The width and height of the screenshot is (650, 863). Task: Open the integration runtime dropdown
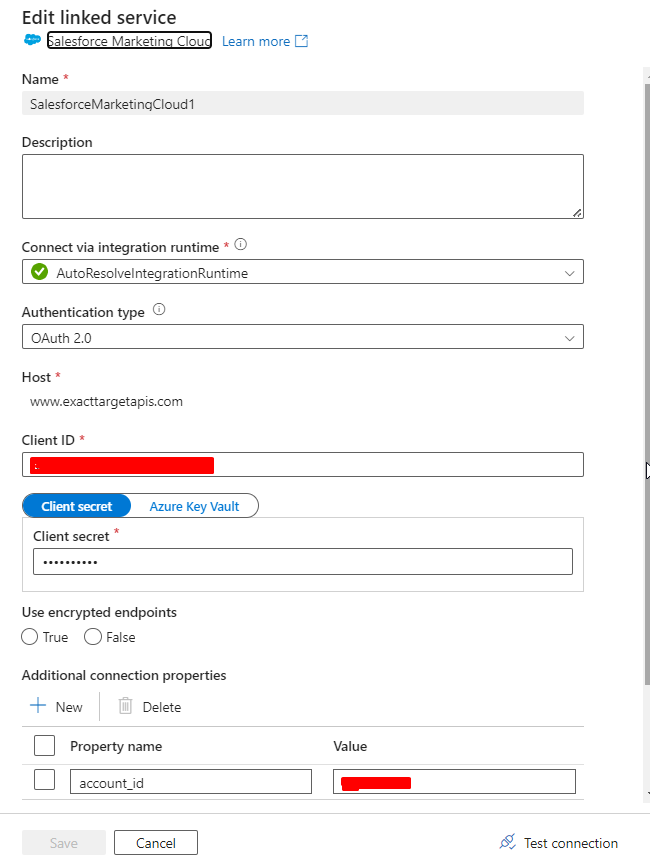pos(570,271)
